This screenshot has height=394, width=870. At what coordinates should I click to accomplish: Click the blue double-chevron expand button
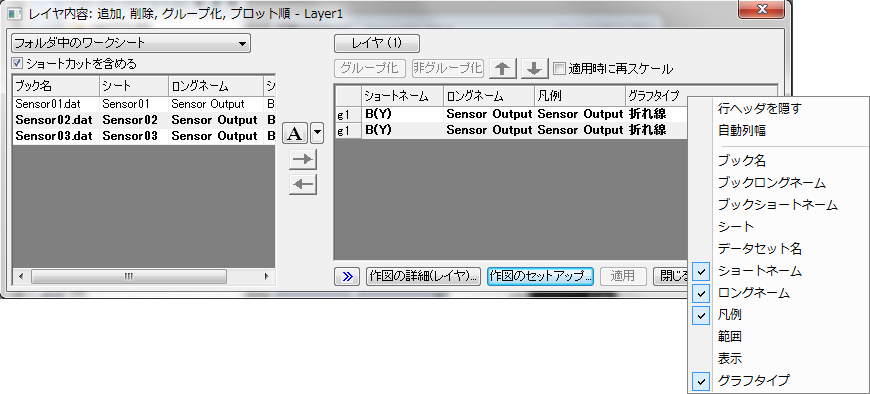(347, 276)
